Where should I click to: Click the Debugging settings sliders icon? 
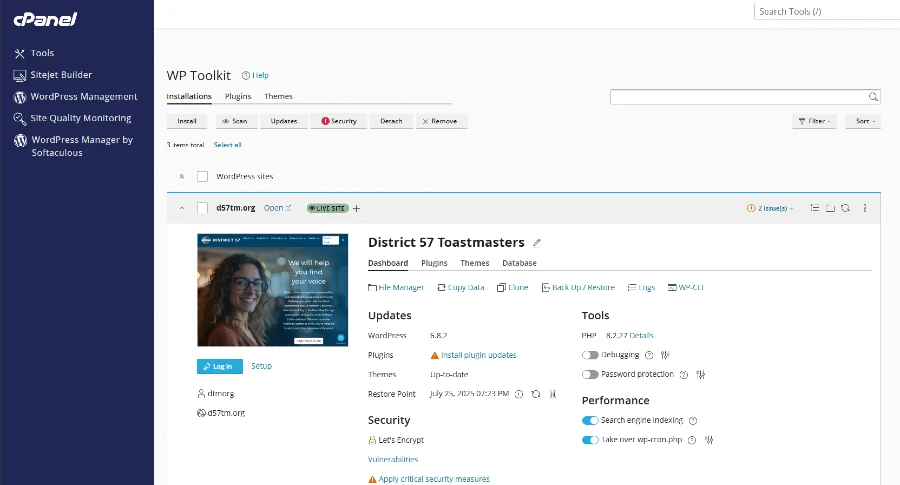[x=665, y=355]
